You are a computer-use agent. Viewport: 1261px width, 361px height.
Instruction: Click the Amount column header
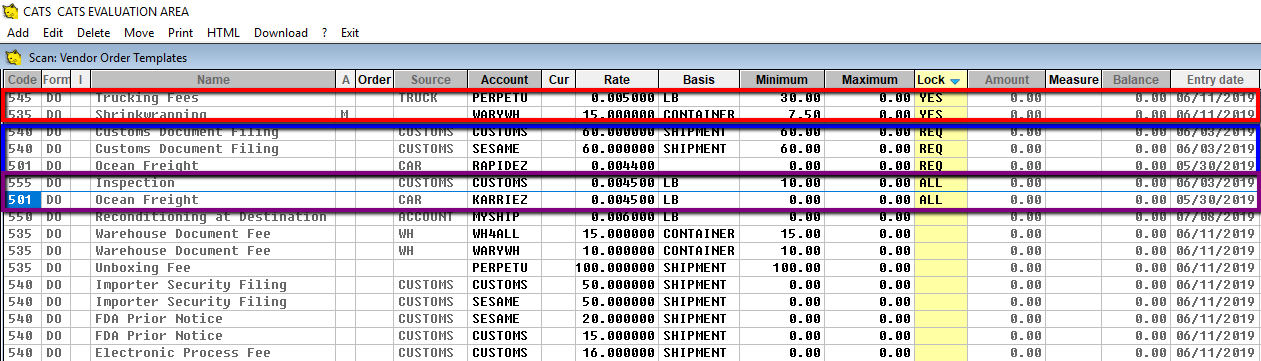tap(1007, 80)
